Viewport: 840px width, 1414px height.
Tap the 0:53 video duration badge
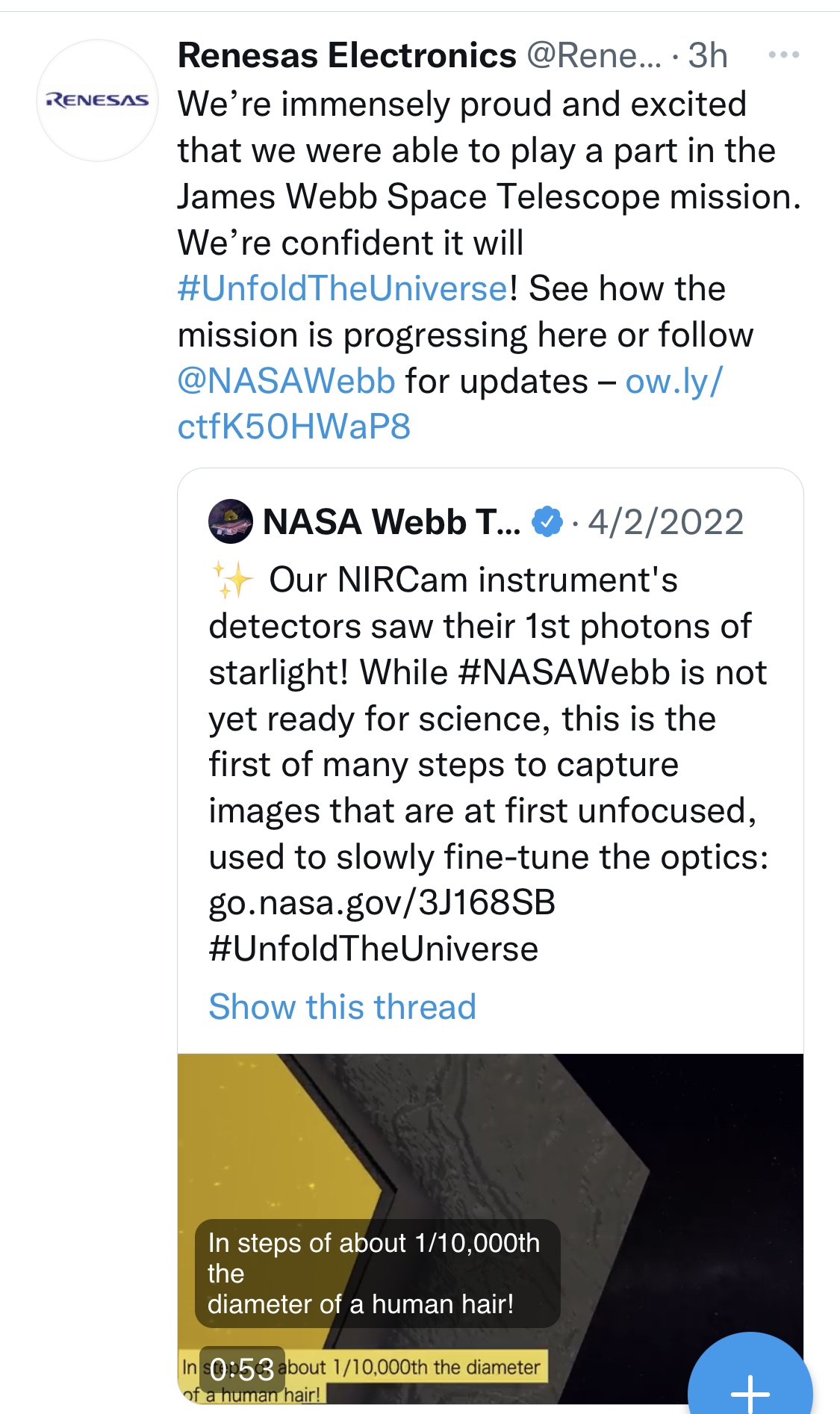pyautogui.click(x=242, y=1369)
